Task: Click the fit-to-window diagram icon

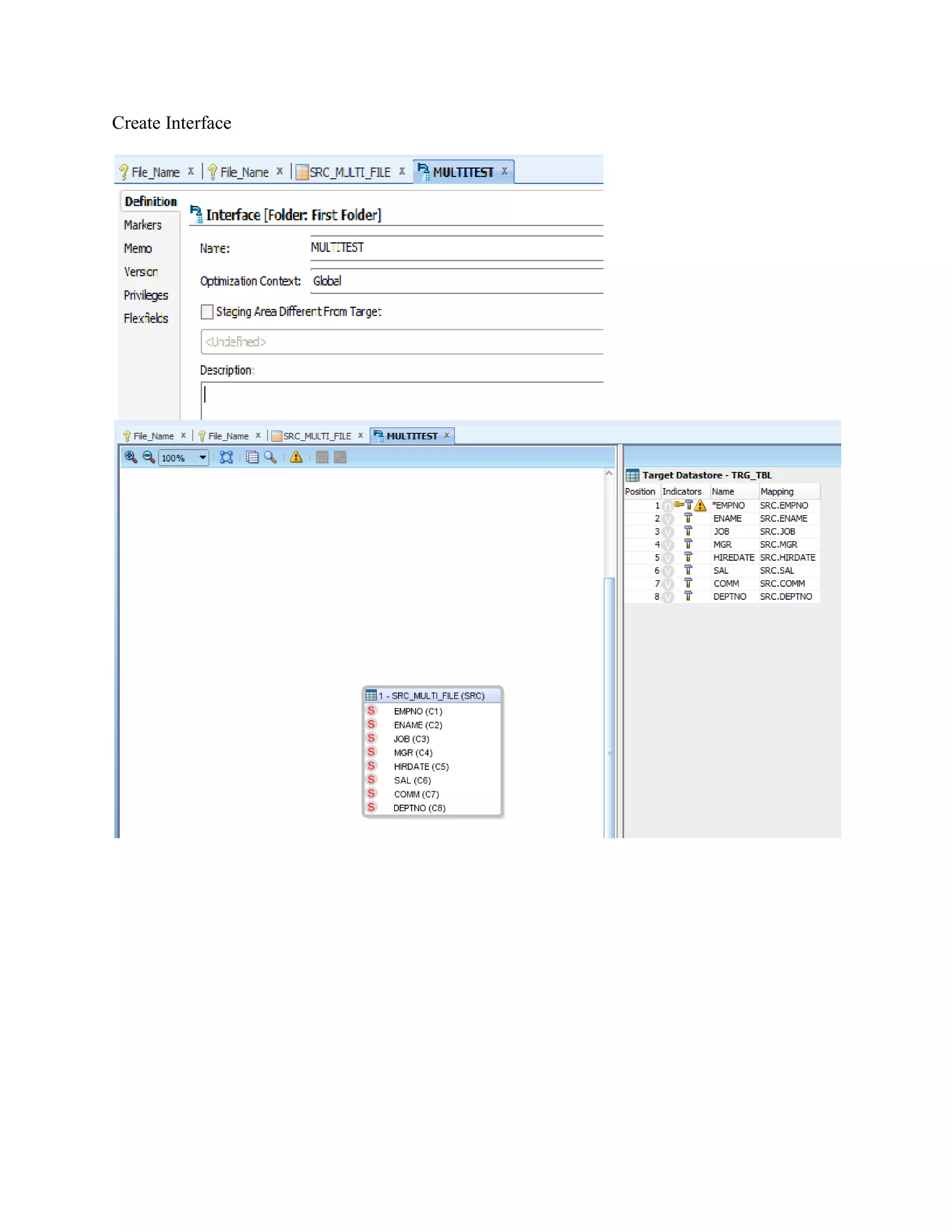Action: 226,457
